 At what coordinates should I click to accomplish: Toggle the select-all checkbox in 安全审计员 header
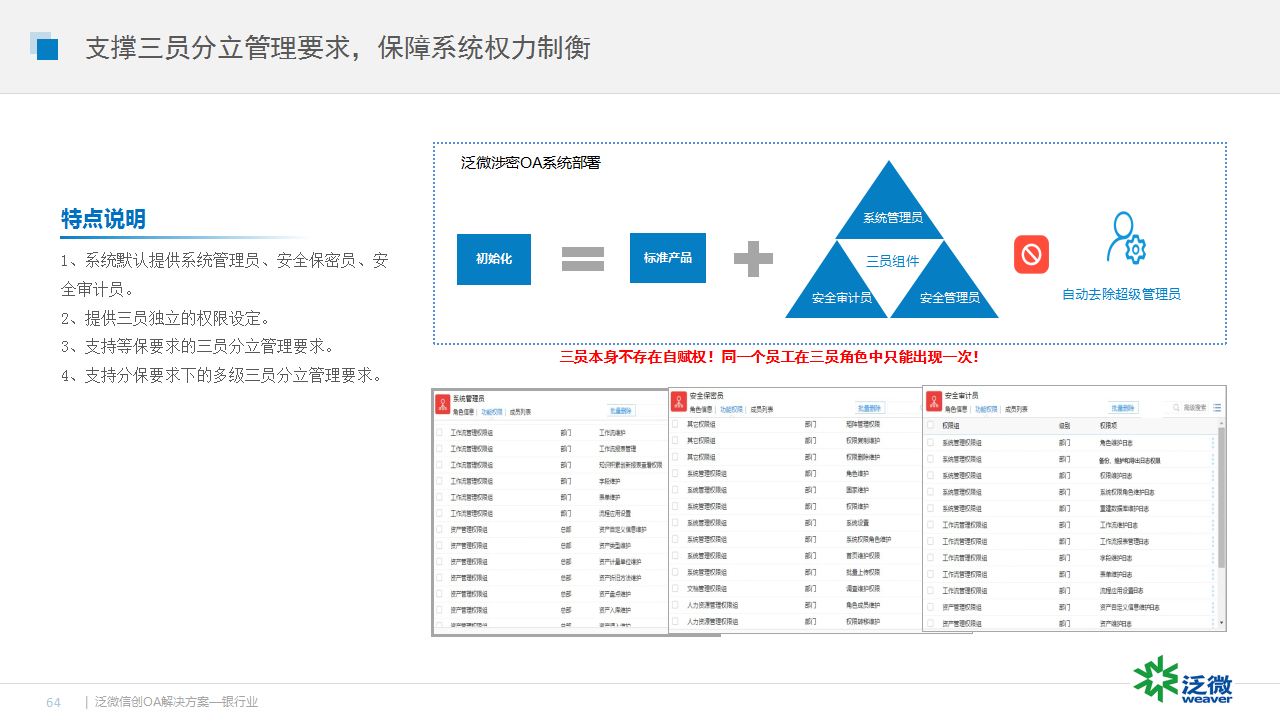coord(931,426)
